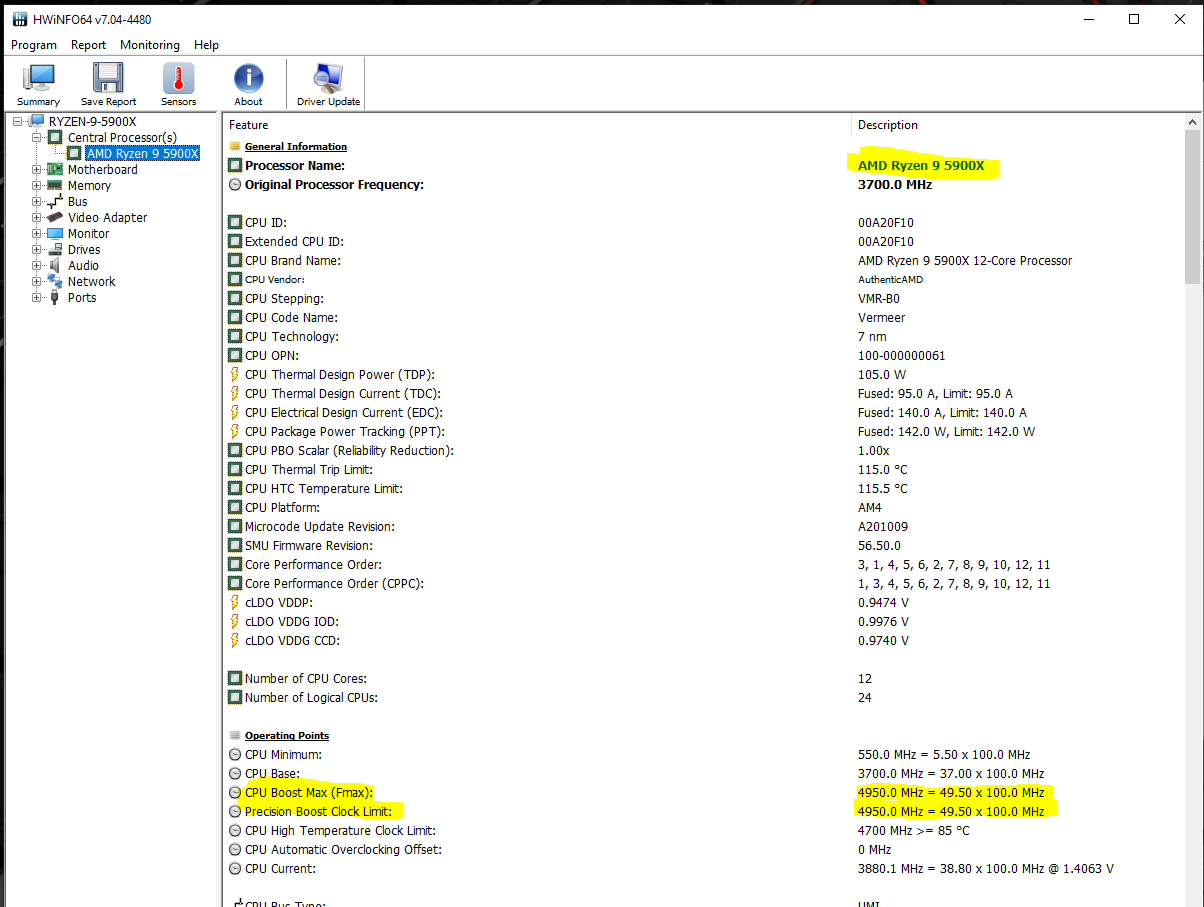The height and width of the screenshot is (907, 1204).
Task: Click the RYZEN-9-5900X computer icon
Action: 36,121
